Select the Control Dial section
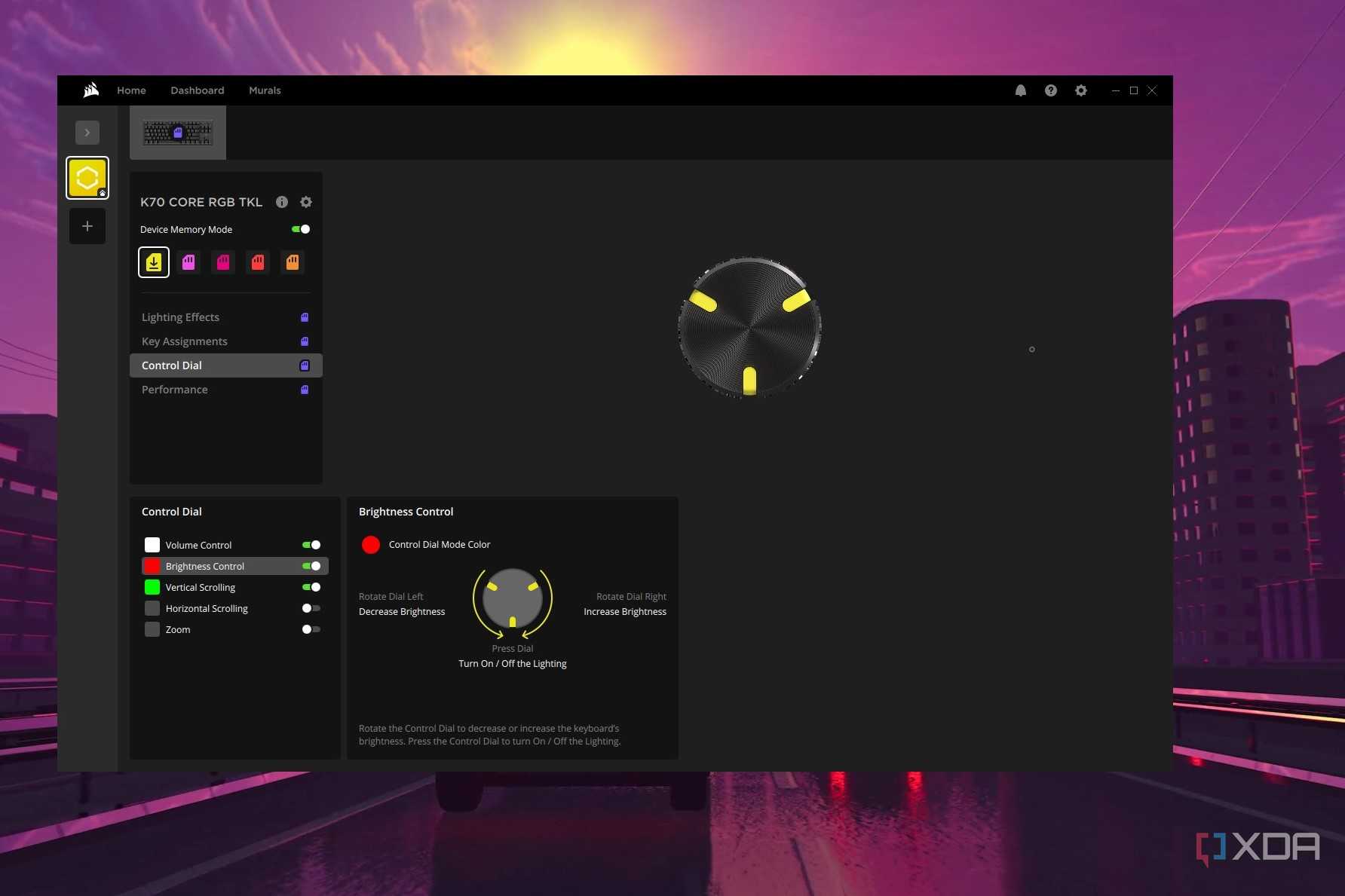Image resolution: width=1345 pixels, height=896 pixels. (226, 365)
